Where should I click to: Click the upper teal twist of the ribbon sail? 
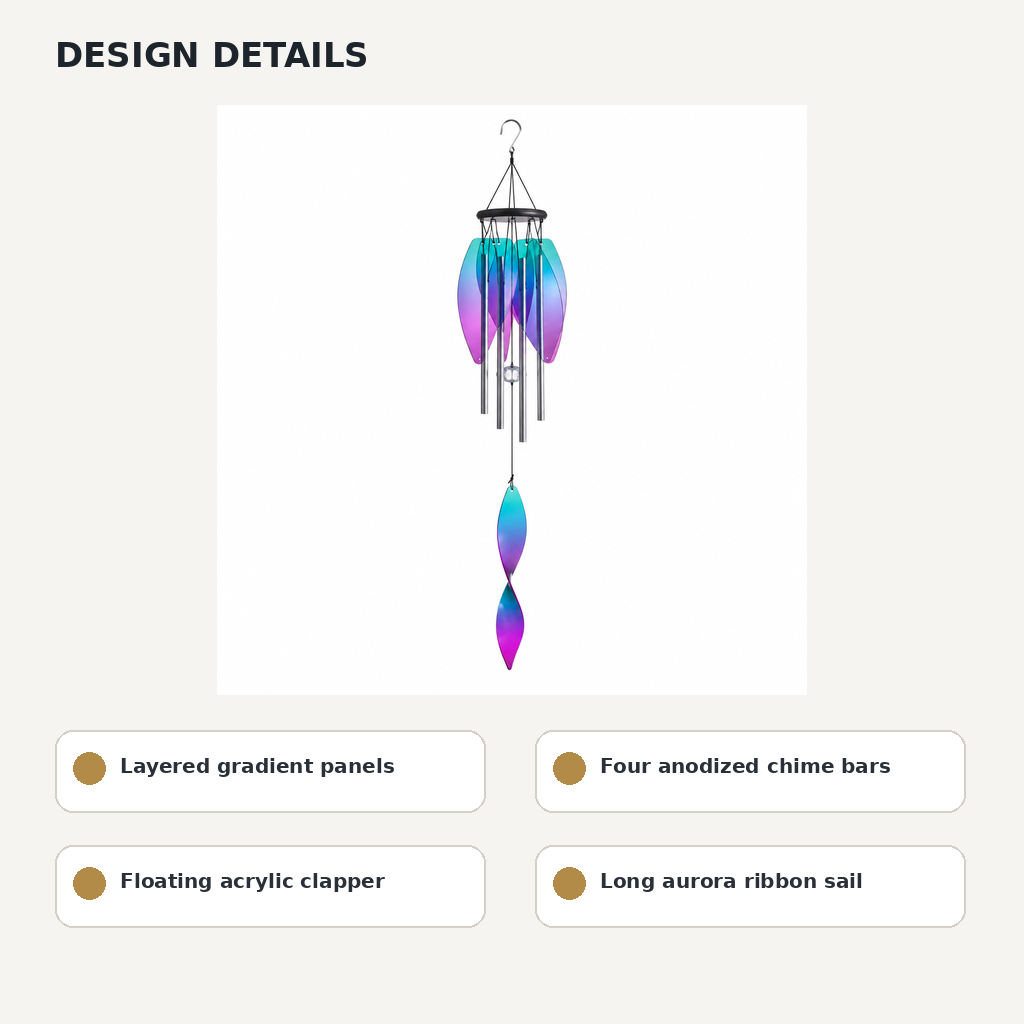(x=511, y=530)
